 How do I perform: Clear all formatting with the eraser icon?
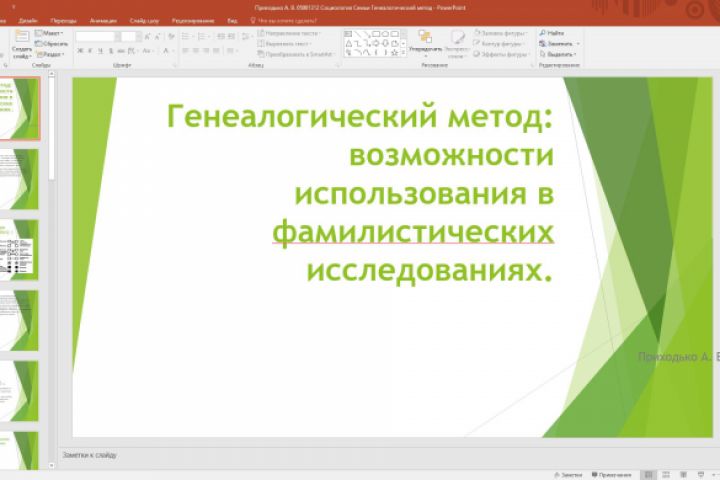click(x=171, y=37)
